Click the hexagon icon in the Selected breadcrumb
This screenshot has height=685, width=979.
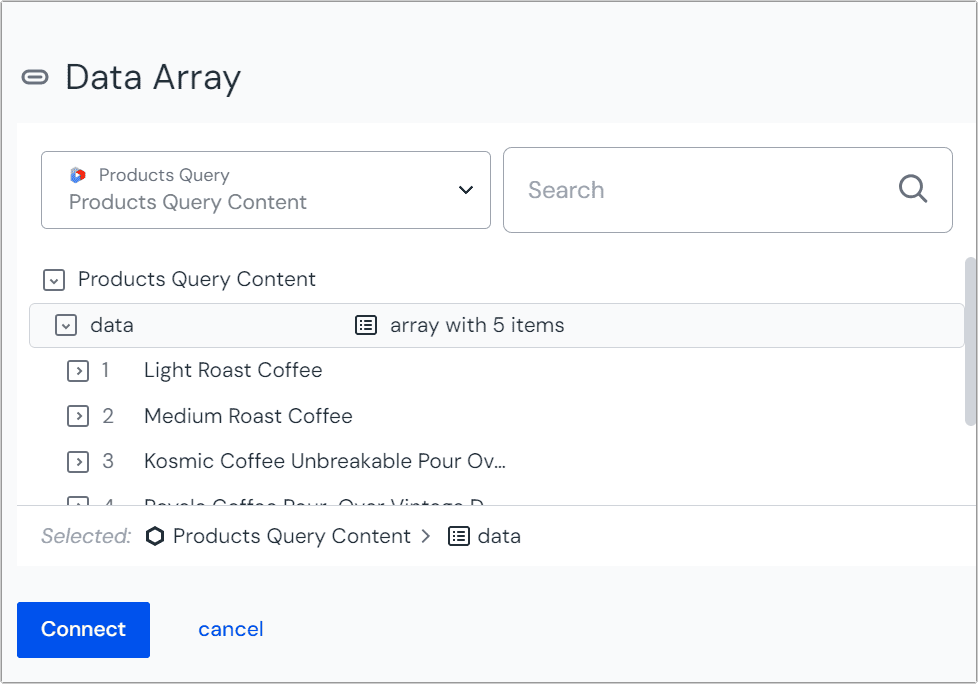[155, 536]
